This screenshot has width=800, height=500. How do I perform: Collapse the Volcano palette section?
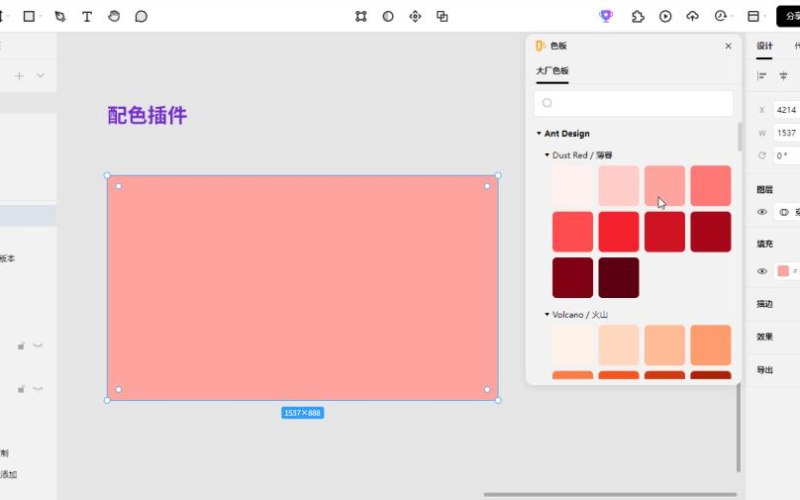pos(547,314)
